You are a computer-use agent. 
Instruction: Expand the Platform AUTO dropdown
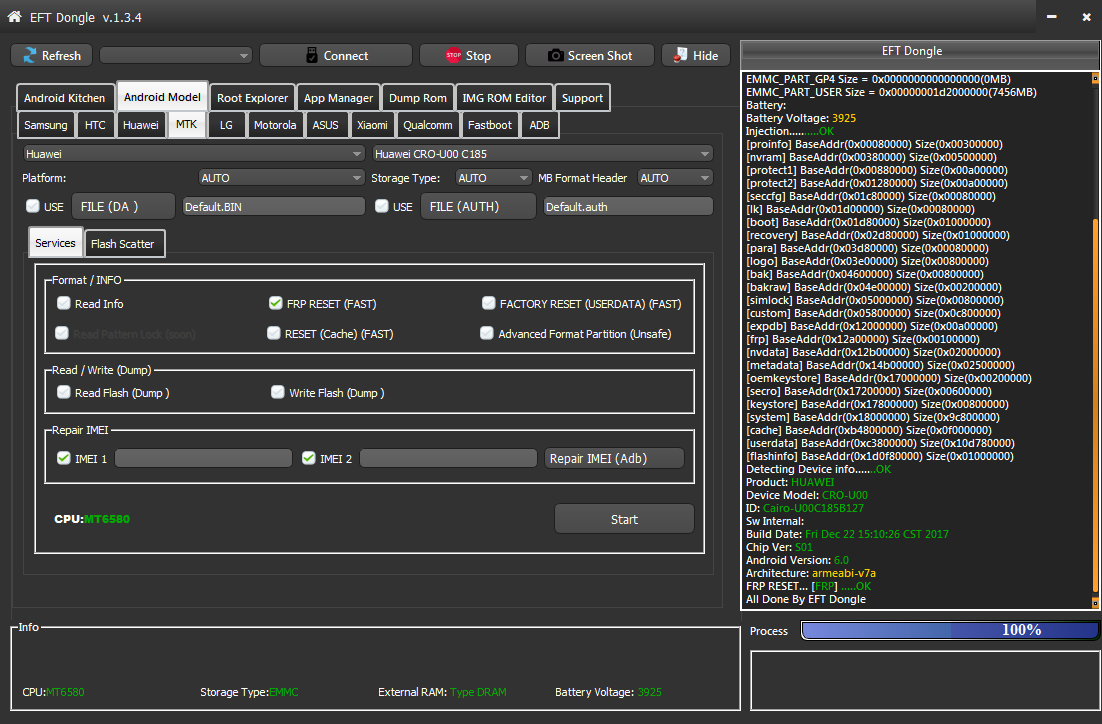281,178
